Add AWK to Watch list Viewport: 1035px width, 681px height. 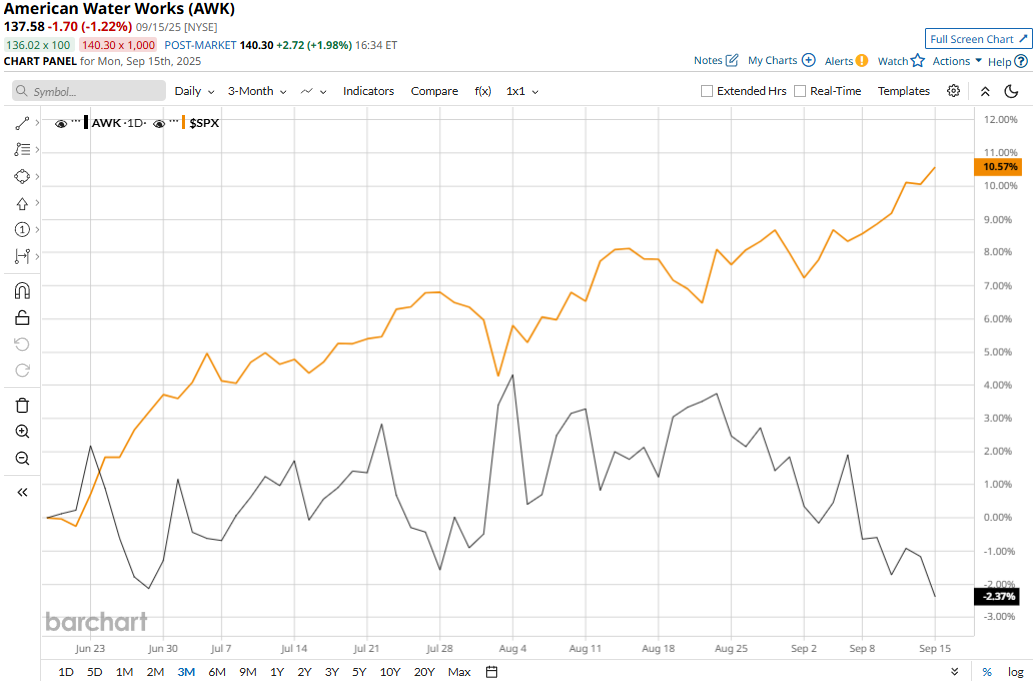(x=901, y=61)
